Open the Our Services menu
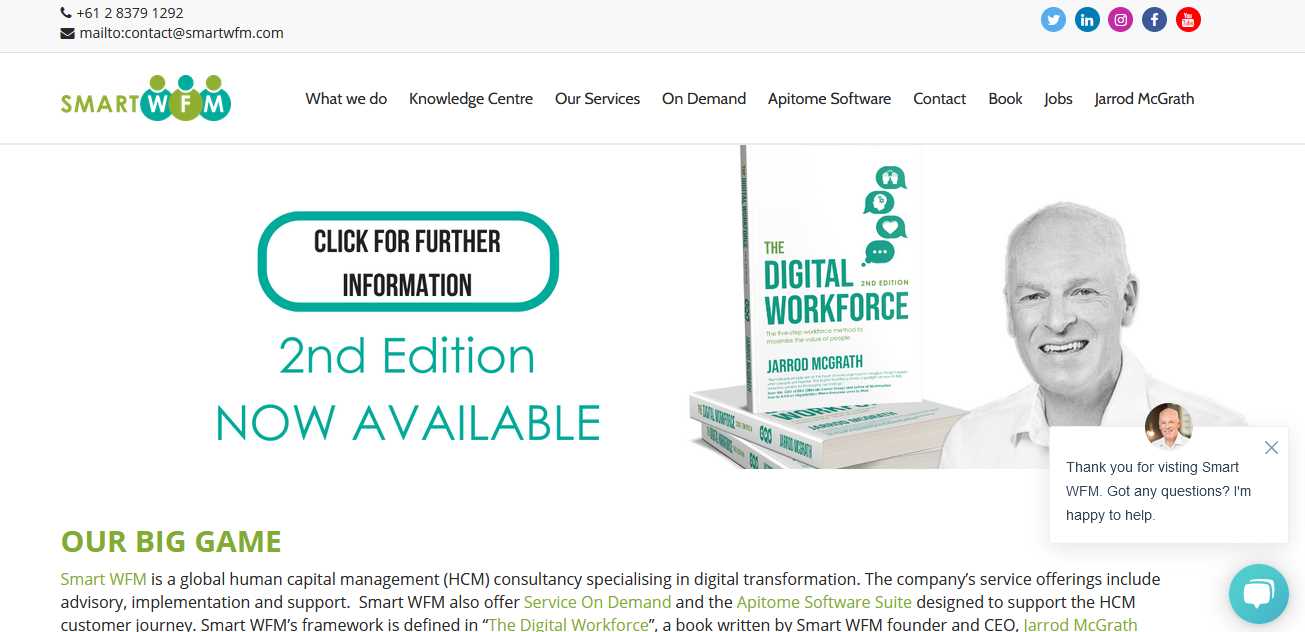The height and width of the screenshot is (632, 1305). pos(597,98)
